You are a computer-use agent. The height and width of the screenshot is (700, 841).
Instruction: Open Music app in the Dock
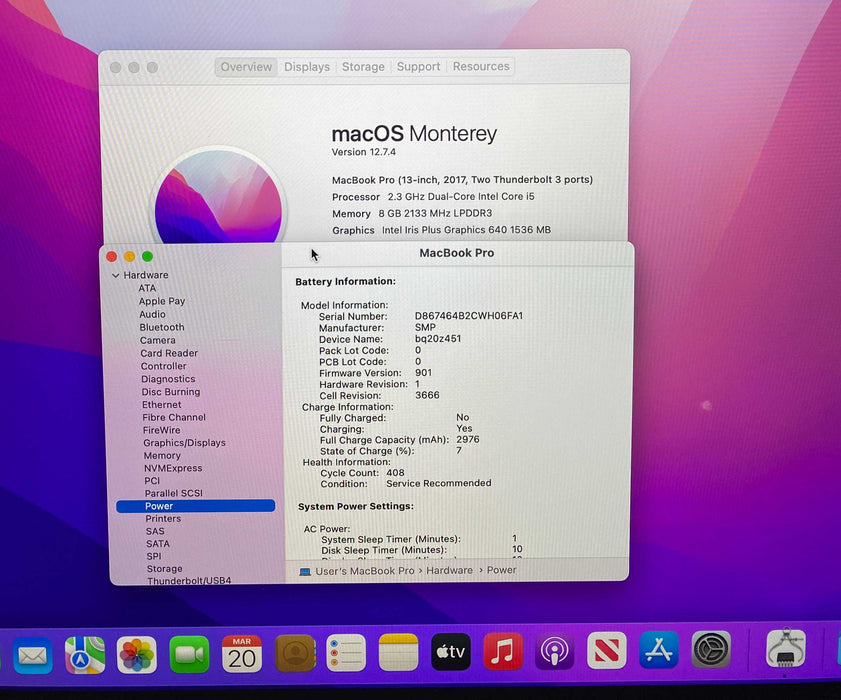click(x=503, y=651)
